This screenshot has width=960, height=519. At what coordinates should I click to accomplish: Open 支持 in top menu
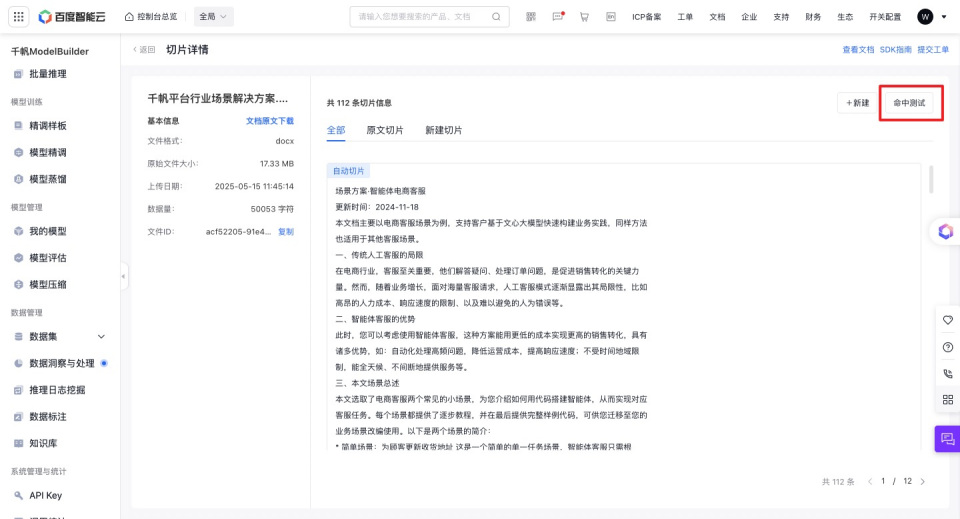click(x=781, y=17)
